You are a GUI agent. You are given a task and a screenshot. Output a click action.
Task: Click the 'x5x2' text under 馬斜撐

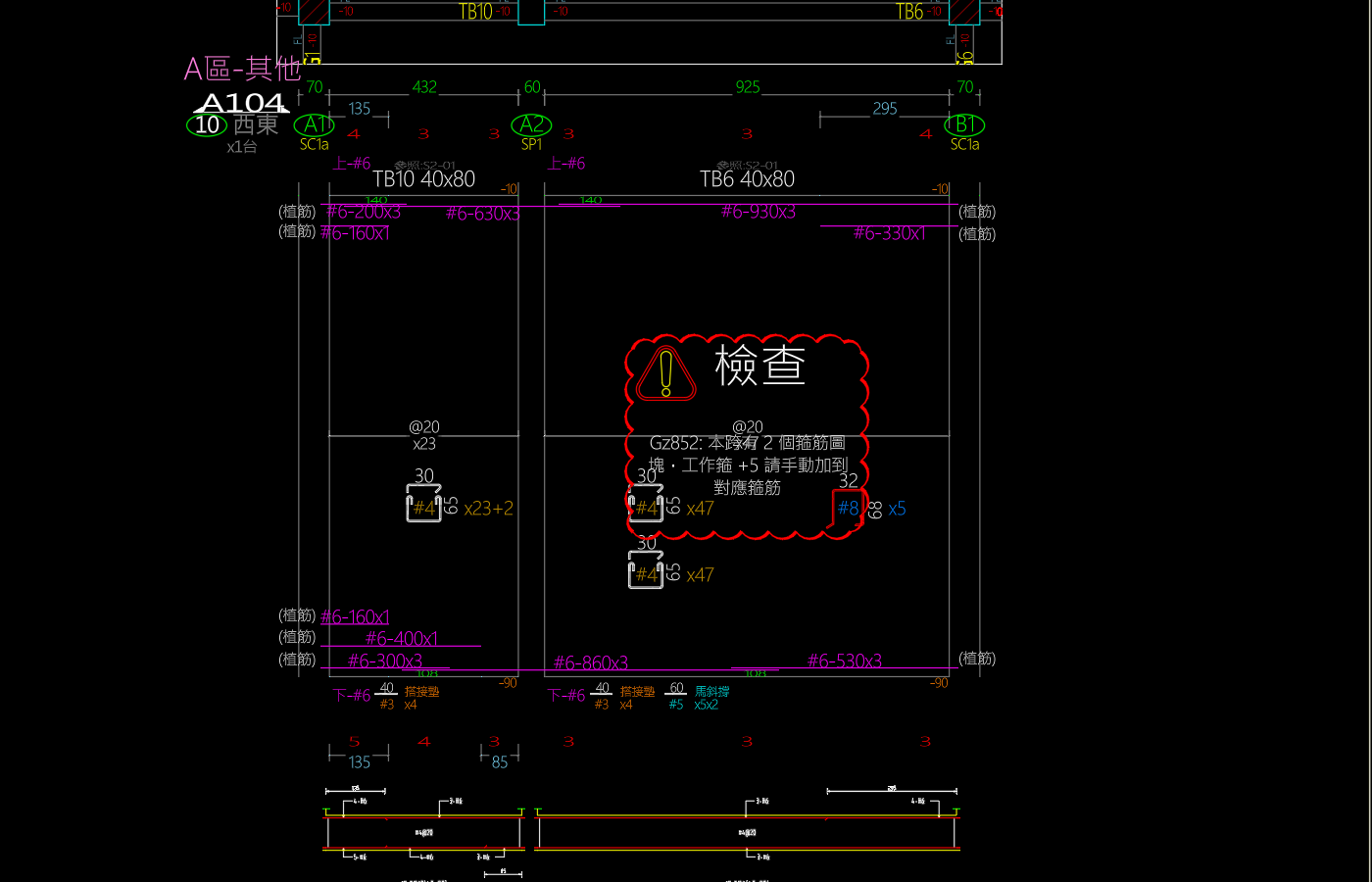point(707,705)
